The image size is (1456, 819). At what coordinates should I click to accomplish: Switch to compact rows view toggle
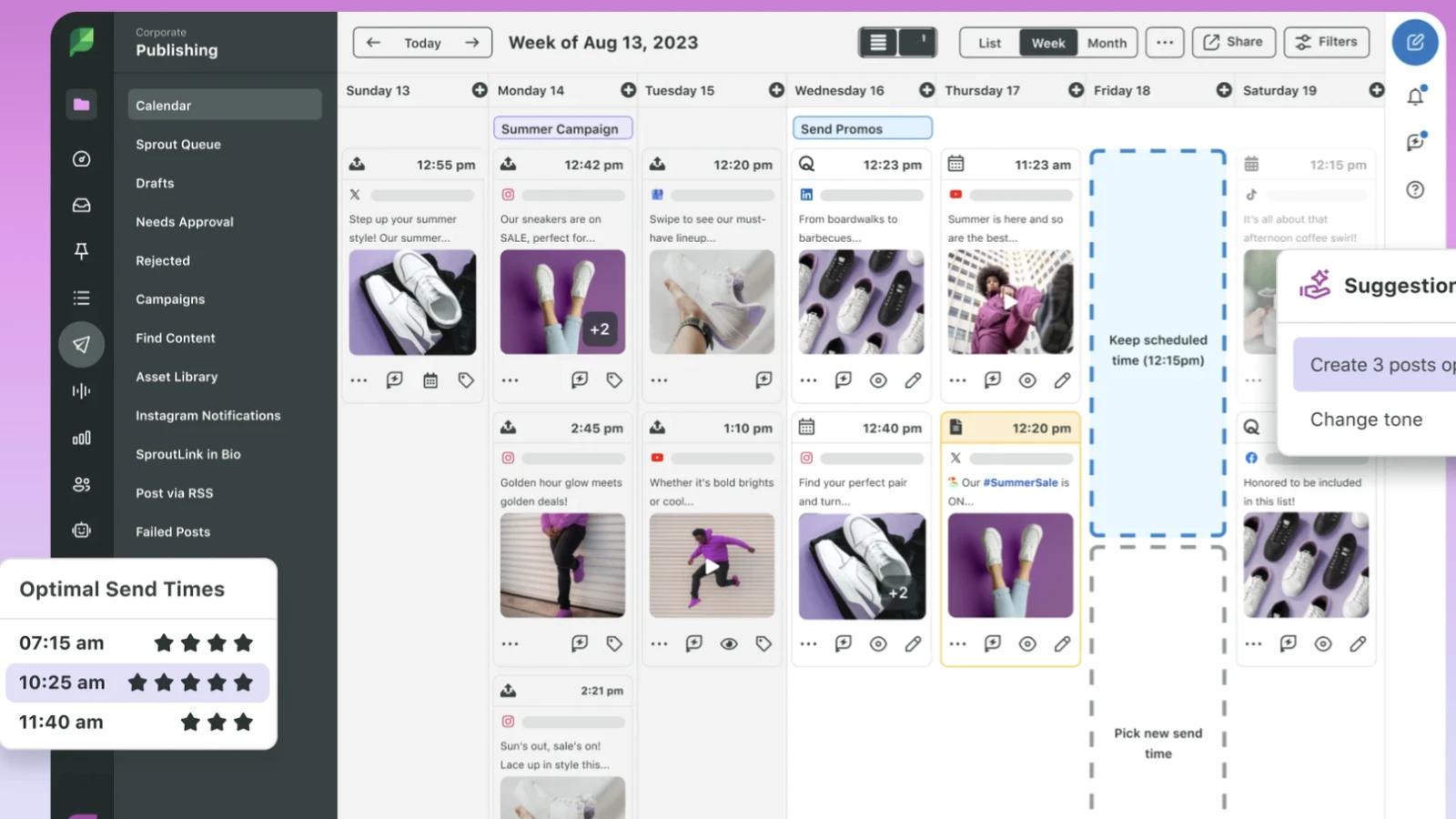point(878,42)
